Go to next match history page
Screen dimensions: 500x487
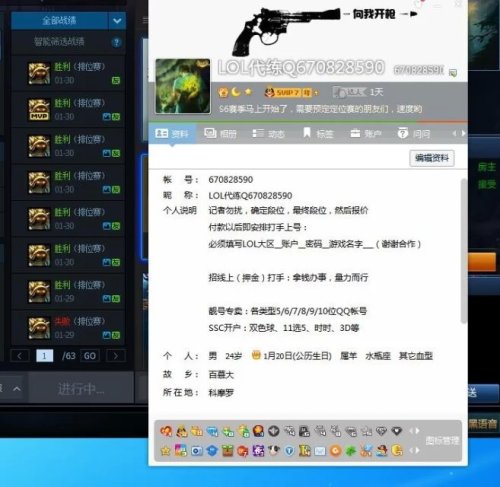click(116, 356)
